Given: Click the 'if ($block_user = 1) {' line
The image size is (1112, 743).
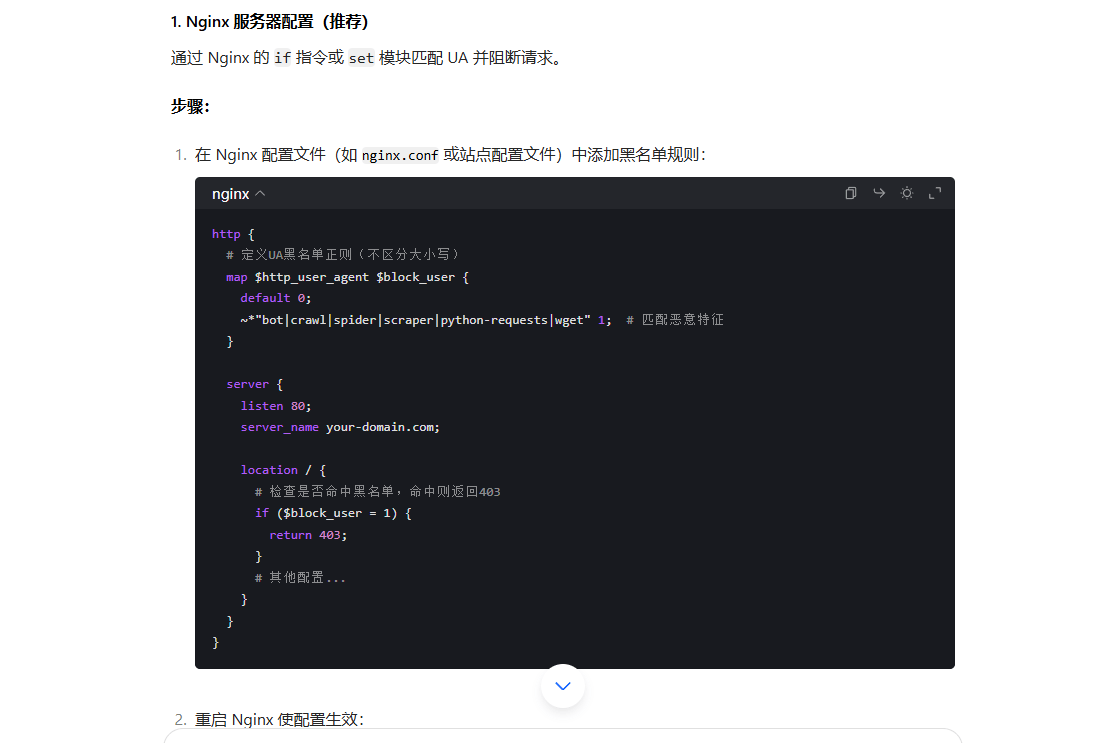Looking at the screenshot, I should (333, 513).
